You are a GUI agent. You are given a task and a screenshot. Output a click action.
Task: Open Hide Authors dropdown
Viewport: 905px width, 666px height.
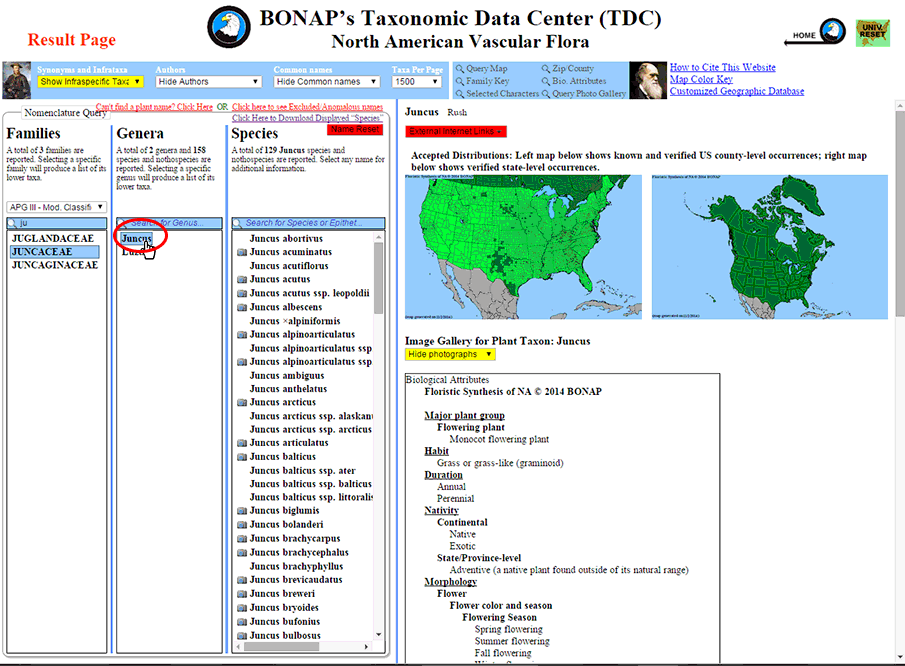208,82
